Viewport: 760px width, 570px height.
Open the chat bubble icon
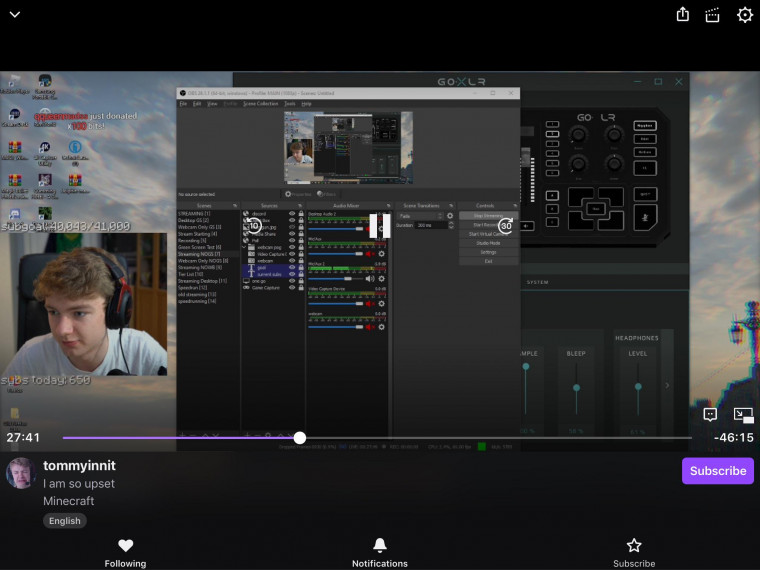tap(710, 414)
